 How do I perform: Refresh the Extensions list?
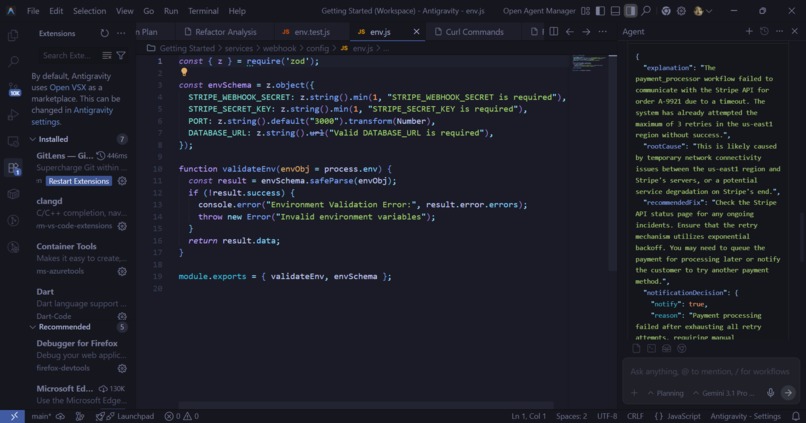[x=104, y=33]
